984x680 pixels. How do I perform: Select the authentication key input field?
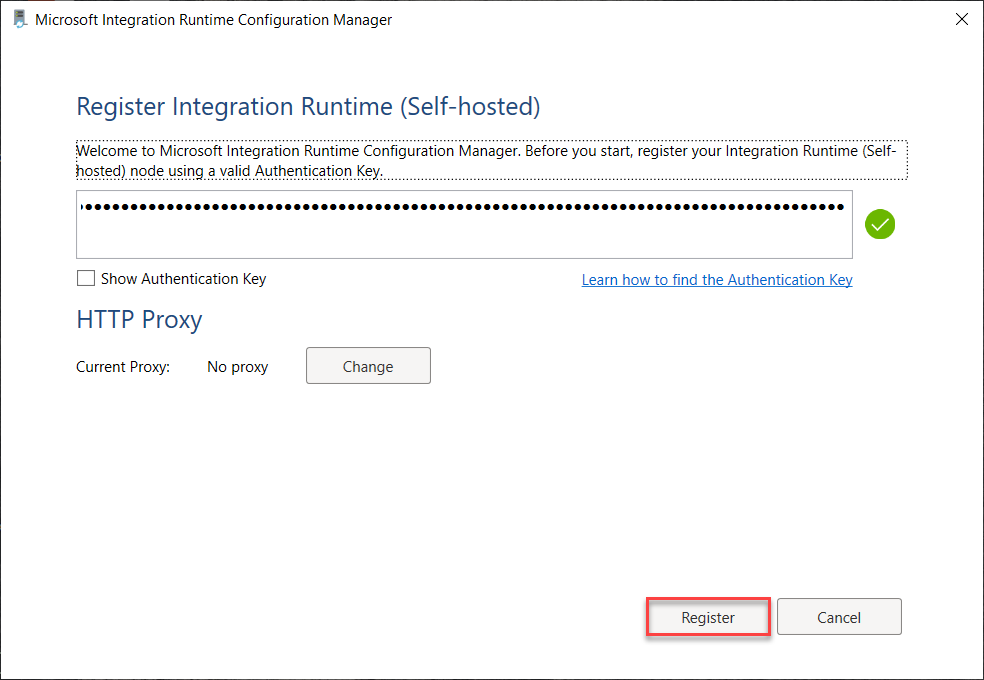pyautogui.click(x=463, y=224)
